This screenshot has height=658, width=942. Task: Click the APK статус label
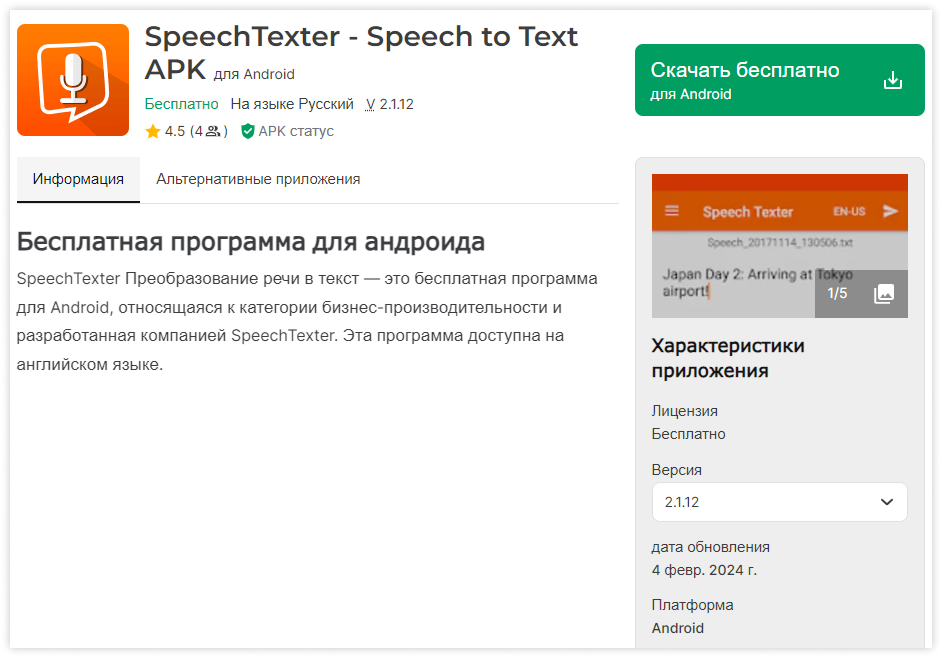[296, 131]
